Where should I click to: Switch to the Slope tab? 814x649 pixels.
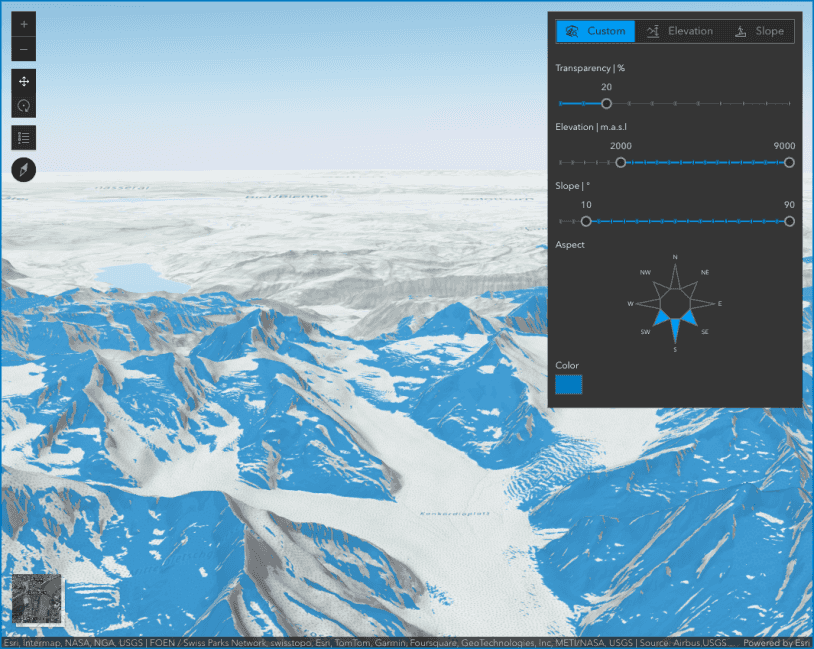pyautogui.click(x=761, y=31)
